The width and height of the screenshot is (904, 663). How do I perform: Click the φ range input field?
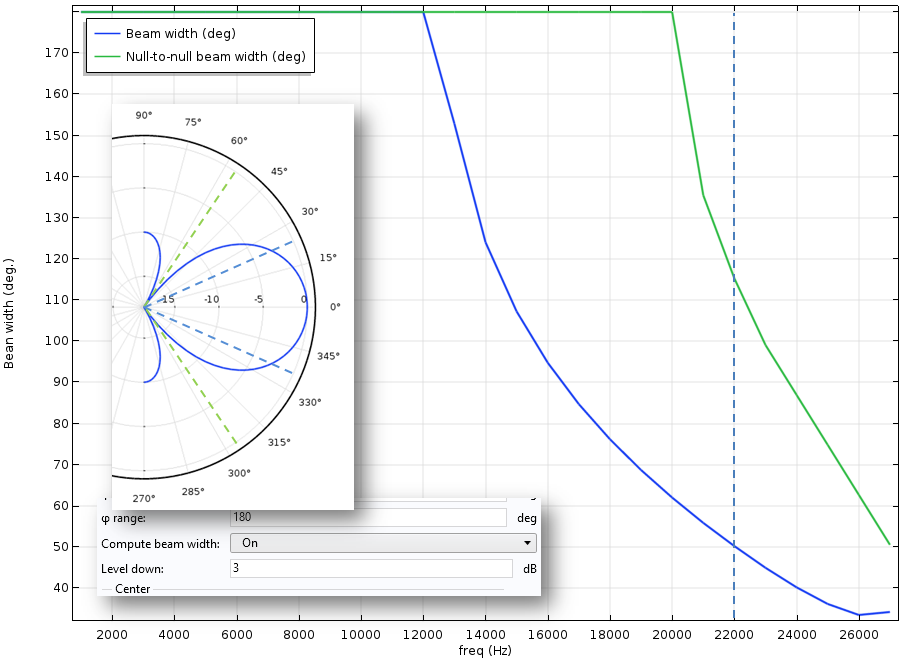(x=368, y=518)
